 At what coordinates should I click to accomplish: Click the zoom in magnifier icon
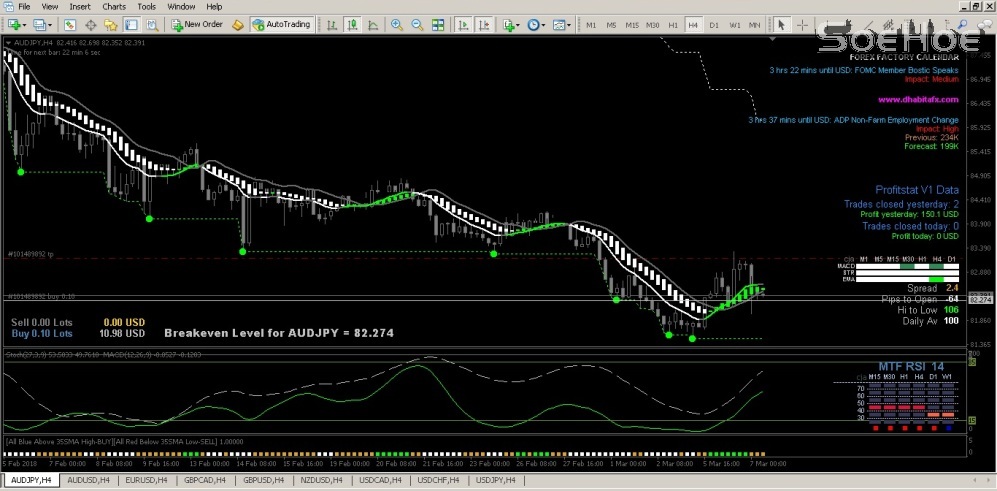pyautogui.click(x=398, y=24)
